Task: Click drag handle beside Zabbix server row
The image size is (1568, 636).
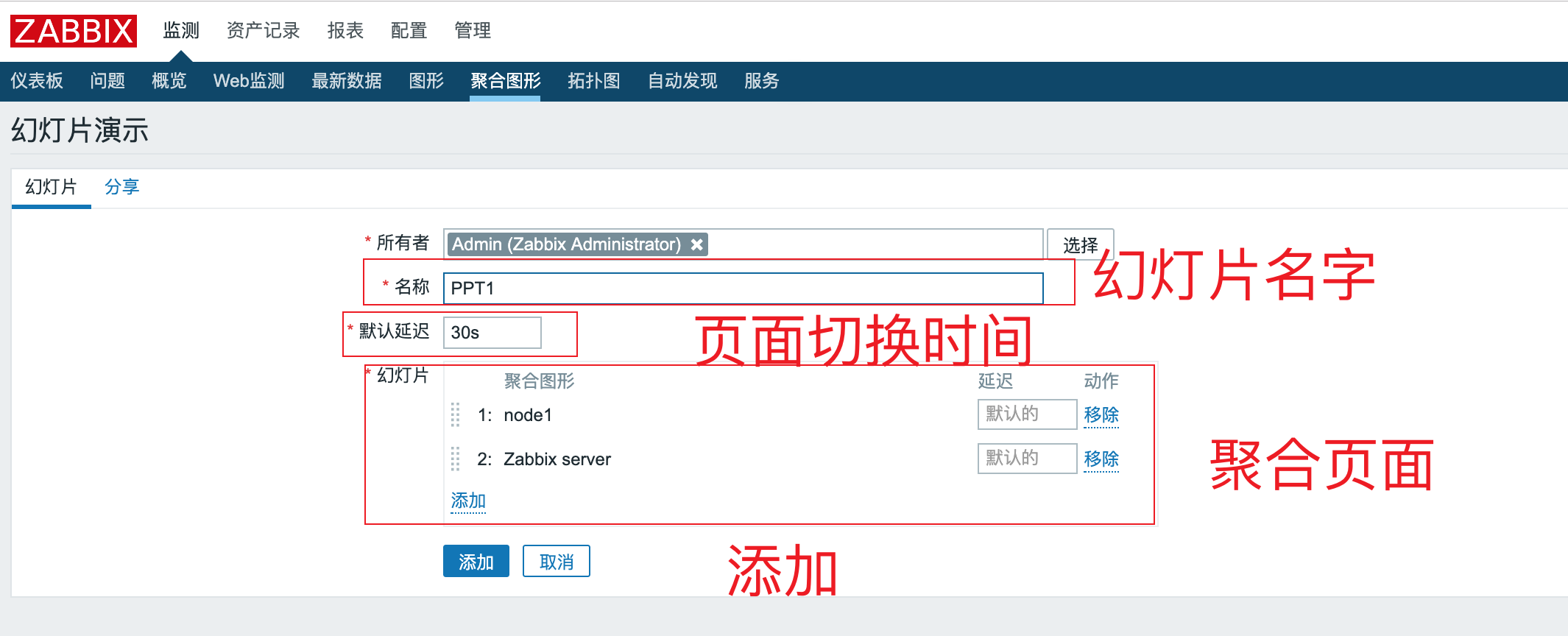Action: pos(455,459)
